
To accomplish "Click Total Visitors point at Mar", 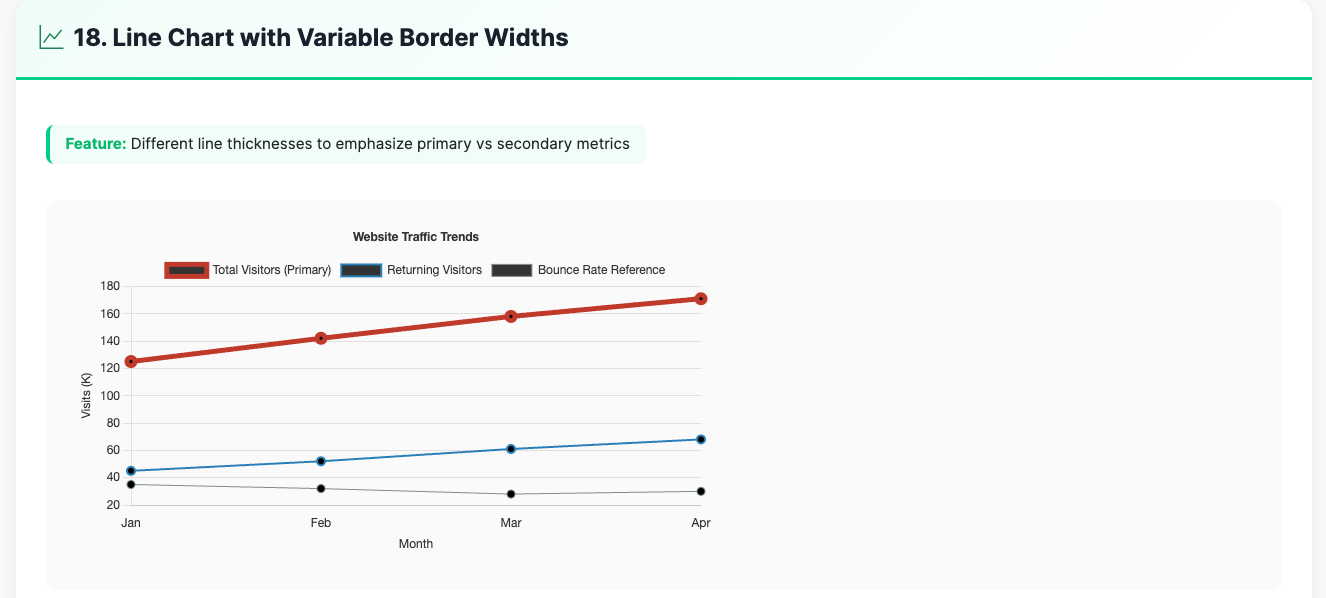I will coord(511,316).
